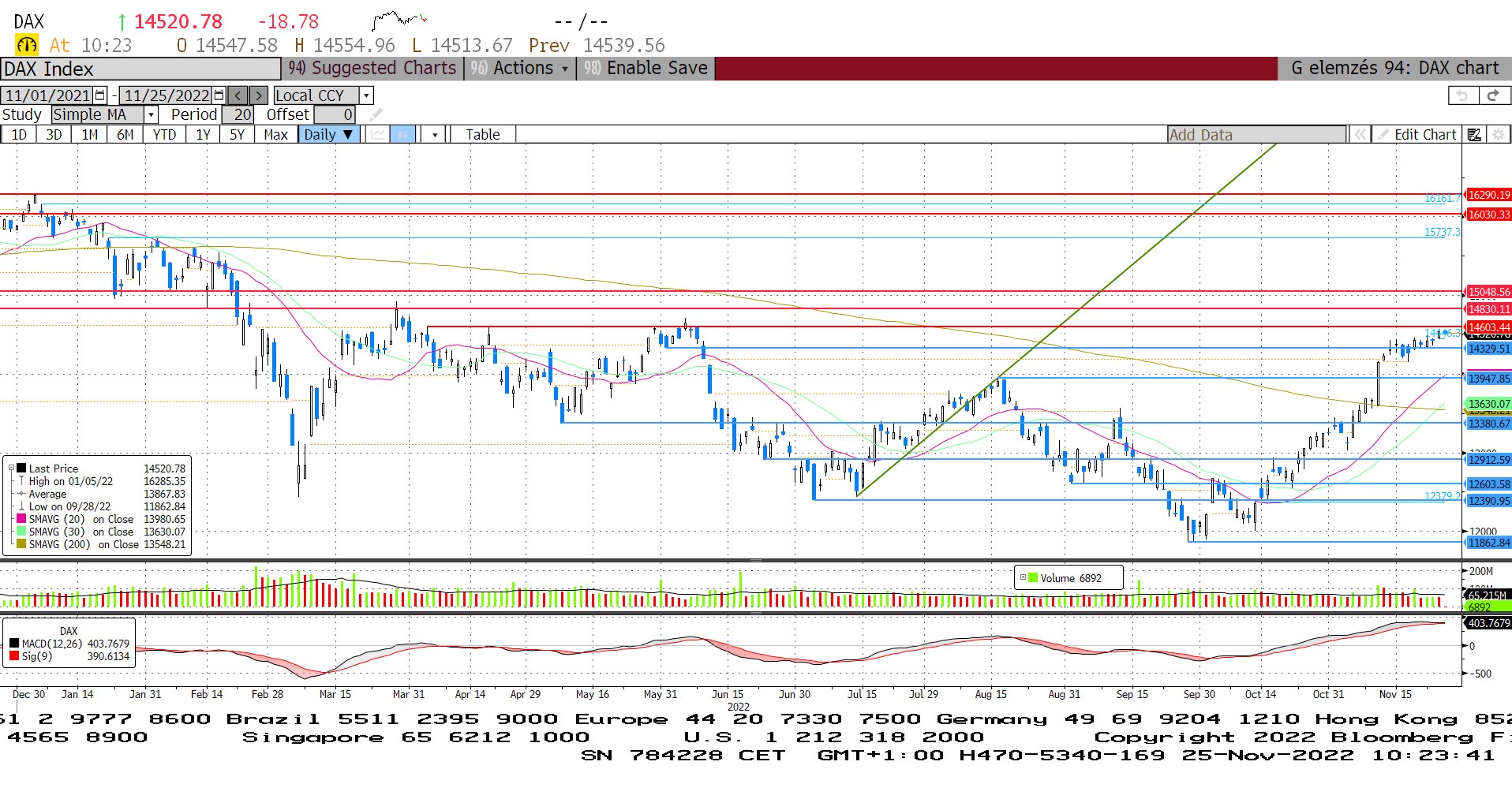Click the SMAVG (20) magenta color swatch

pos(21,519)
